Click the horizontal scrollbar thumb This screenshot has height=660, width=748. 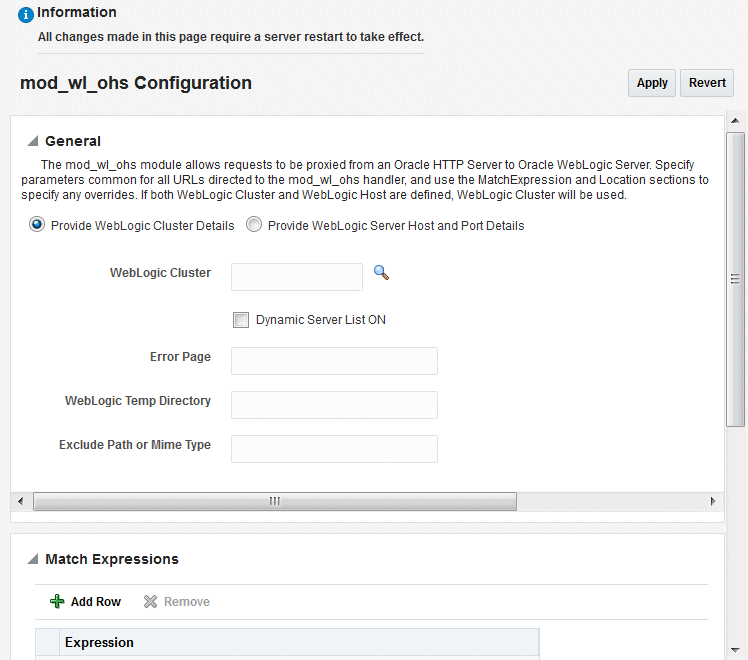click(x=275, y=501)
